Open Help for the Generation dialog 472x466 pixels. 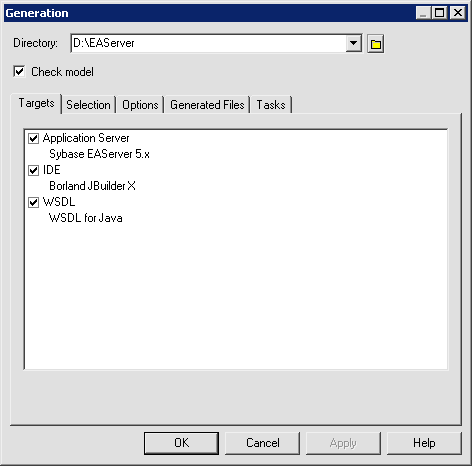click(424, 443)
